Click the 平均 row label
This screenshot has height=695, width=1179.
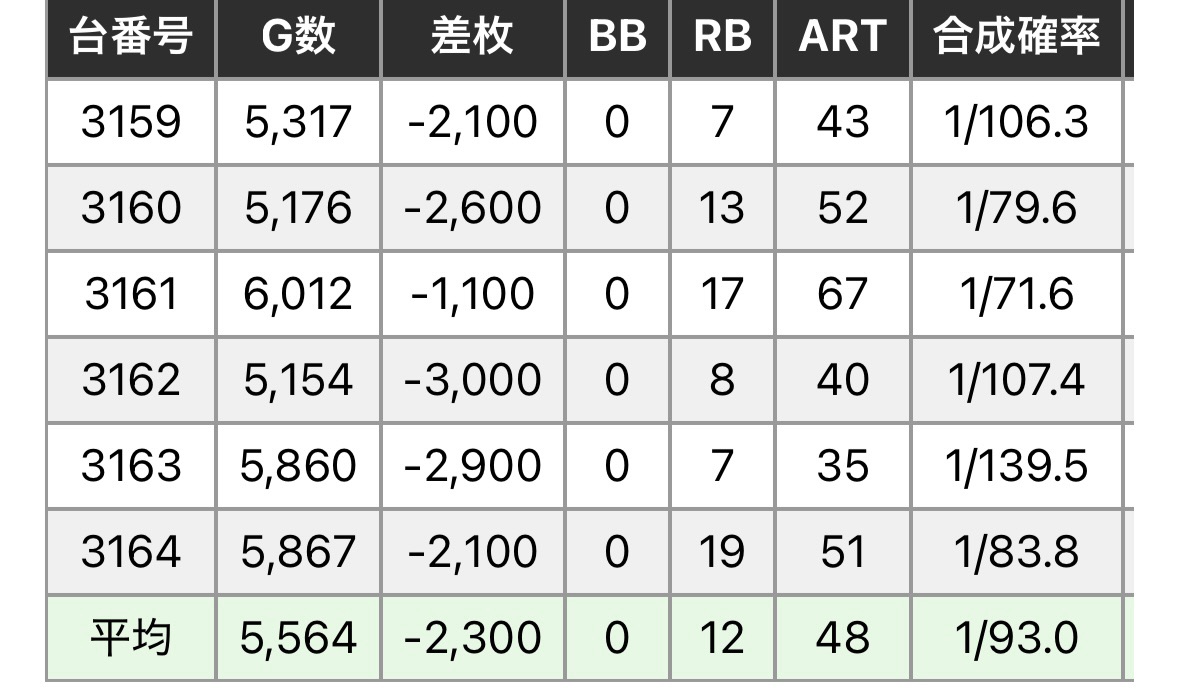click(x=130, y=638)
